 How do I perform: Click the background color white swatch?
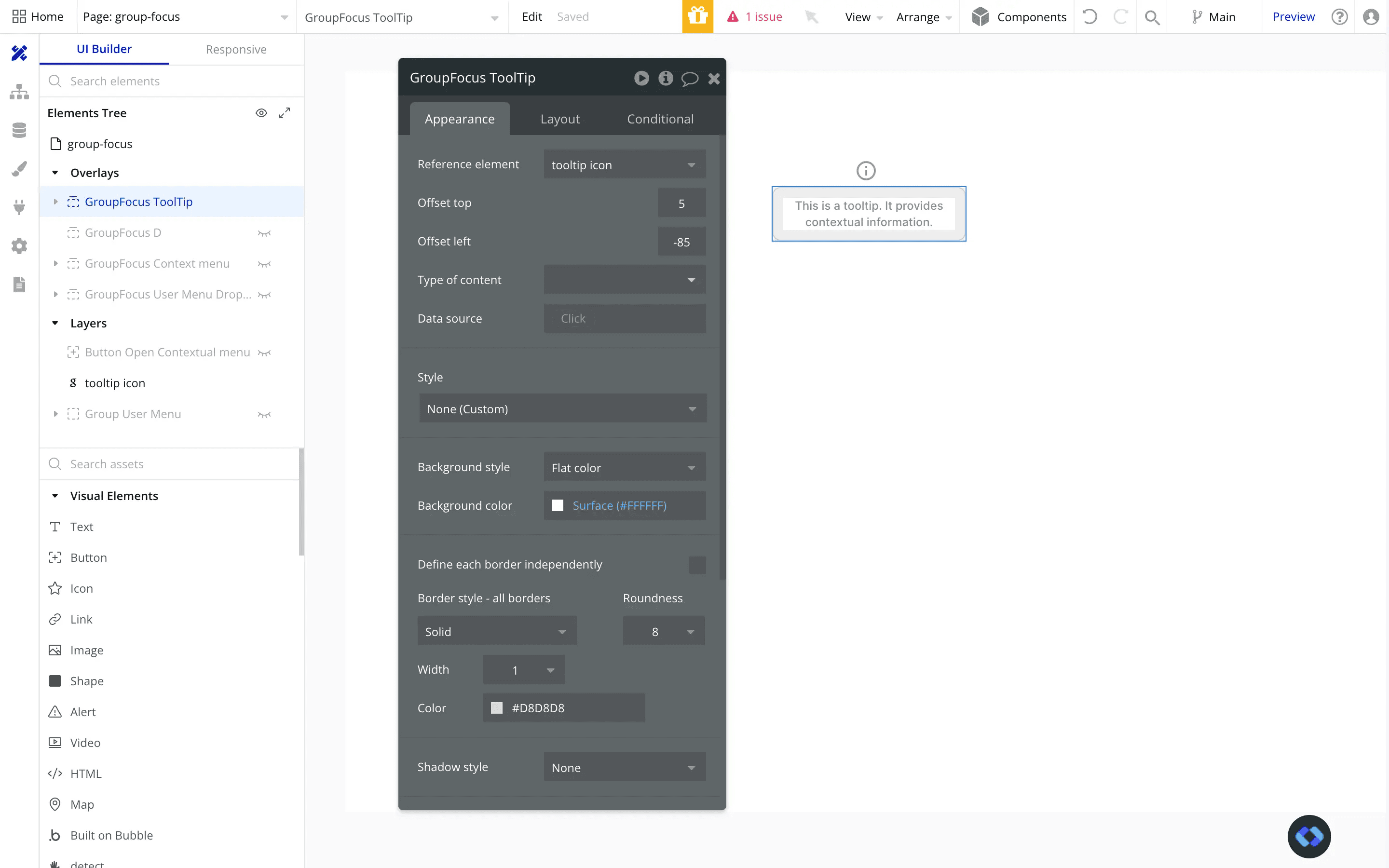[x=558, y=506]
